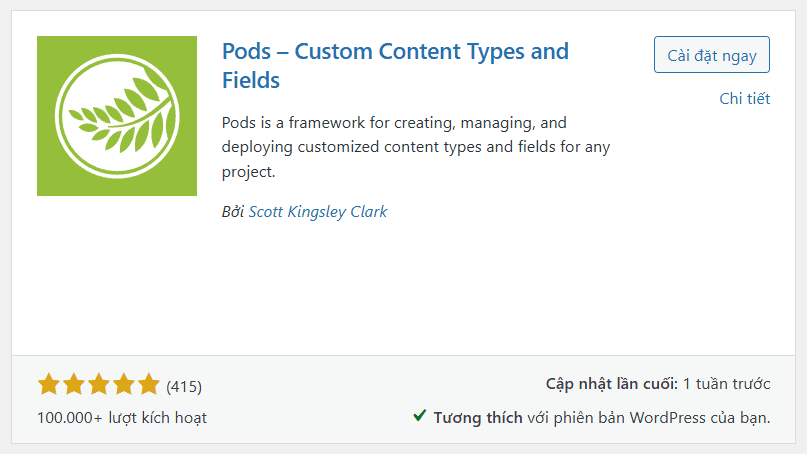This screenshot has height=454, width=807.
Task: Click the Pods plugin leaf logo thumbnail
Action: 117,116
